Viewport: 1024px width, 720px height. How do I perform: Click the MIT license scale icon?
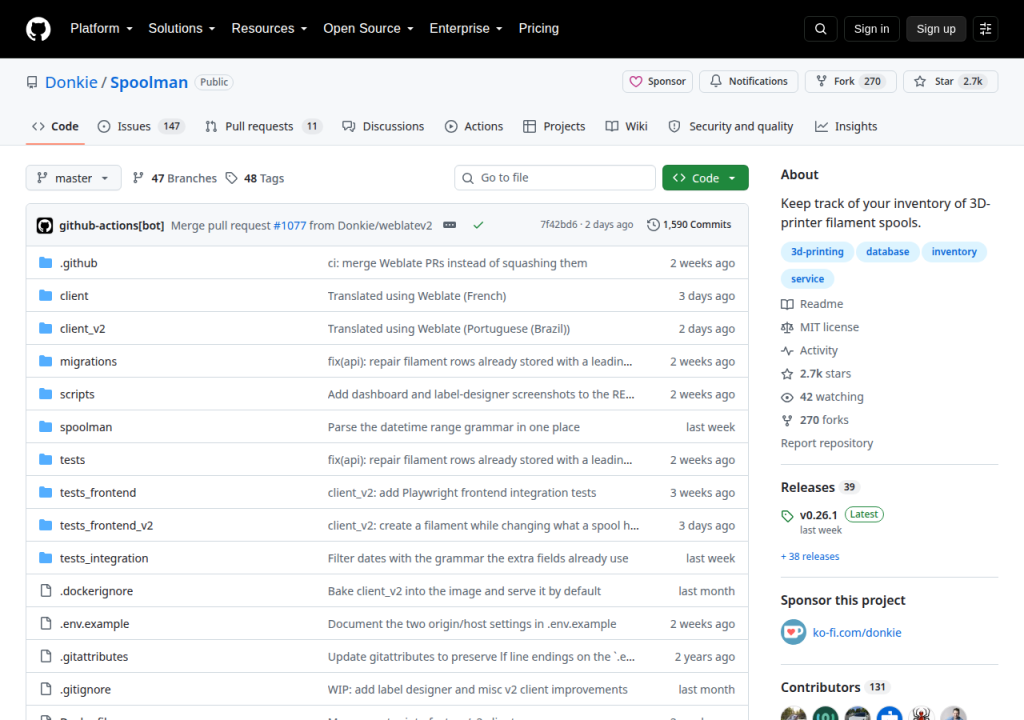(x=788, y=327)
